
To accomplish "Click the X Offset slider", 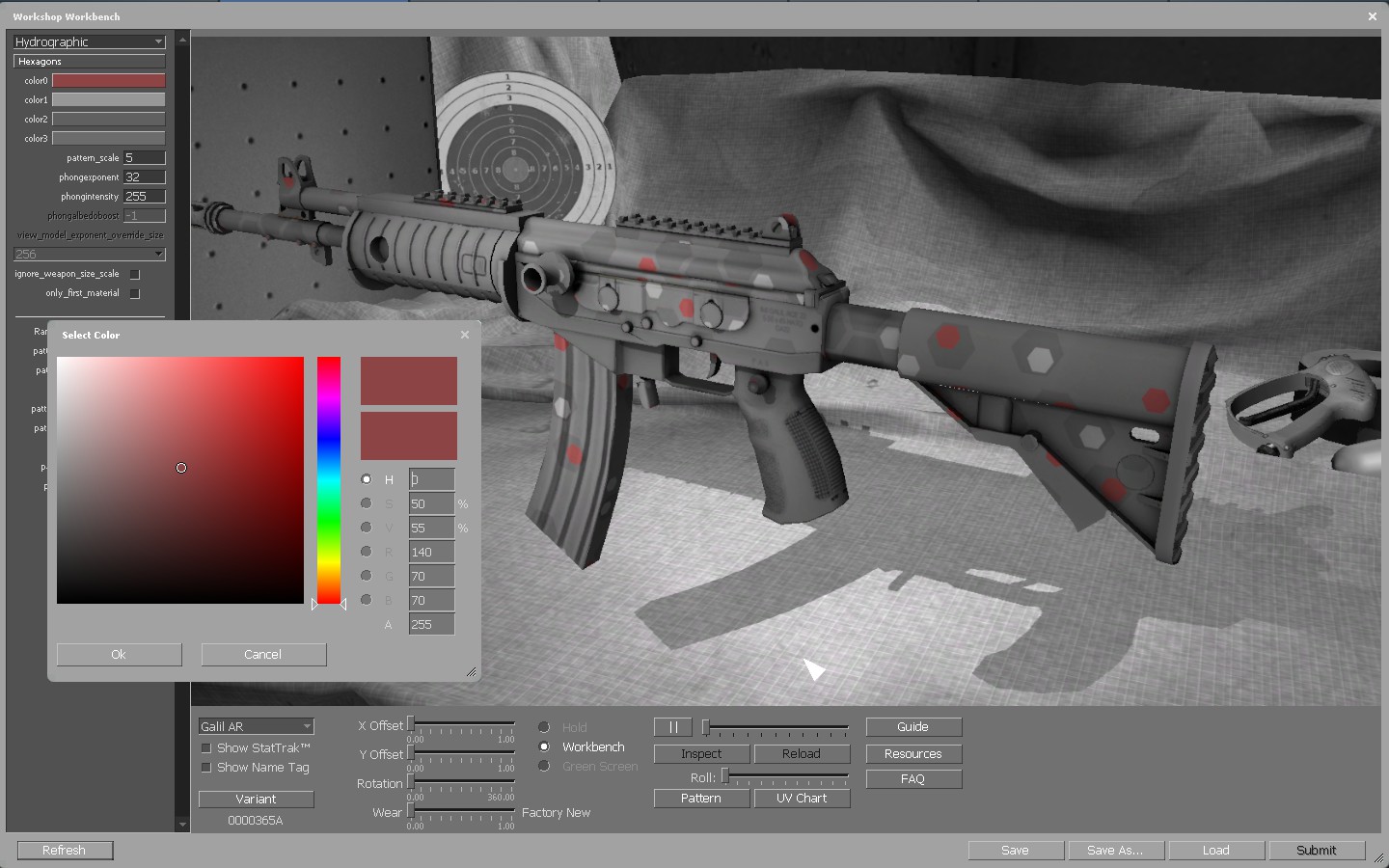I will [x=461, y=724].
